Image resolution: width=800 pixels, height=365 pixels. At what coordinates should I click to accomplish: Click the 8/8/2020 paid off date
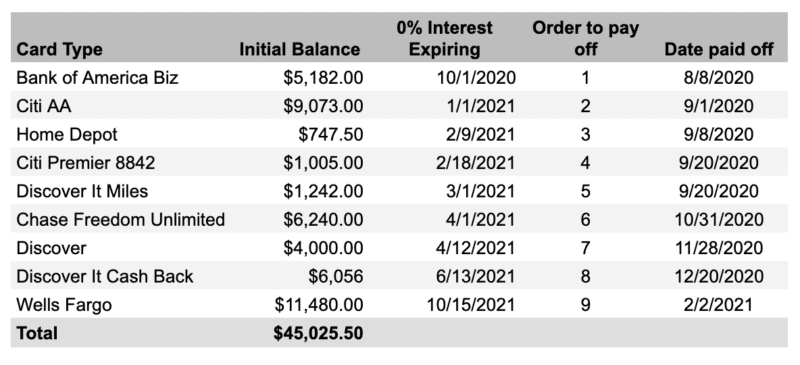click(719, 78)
